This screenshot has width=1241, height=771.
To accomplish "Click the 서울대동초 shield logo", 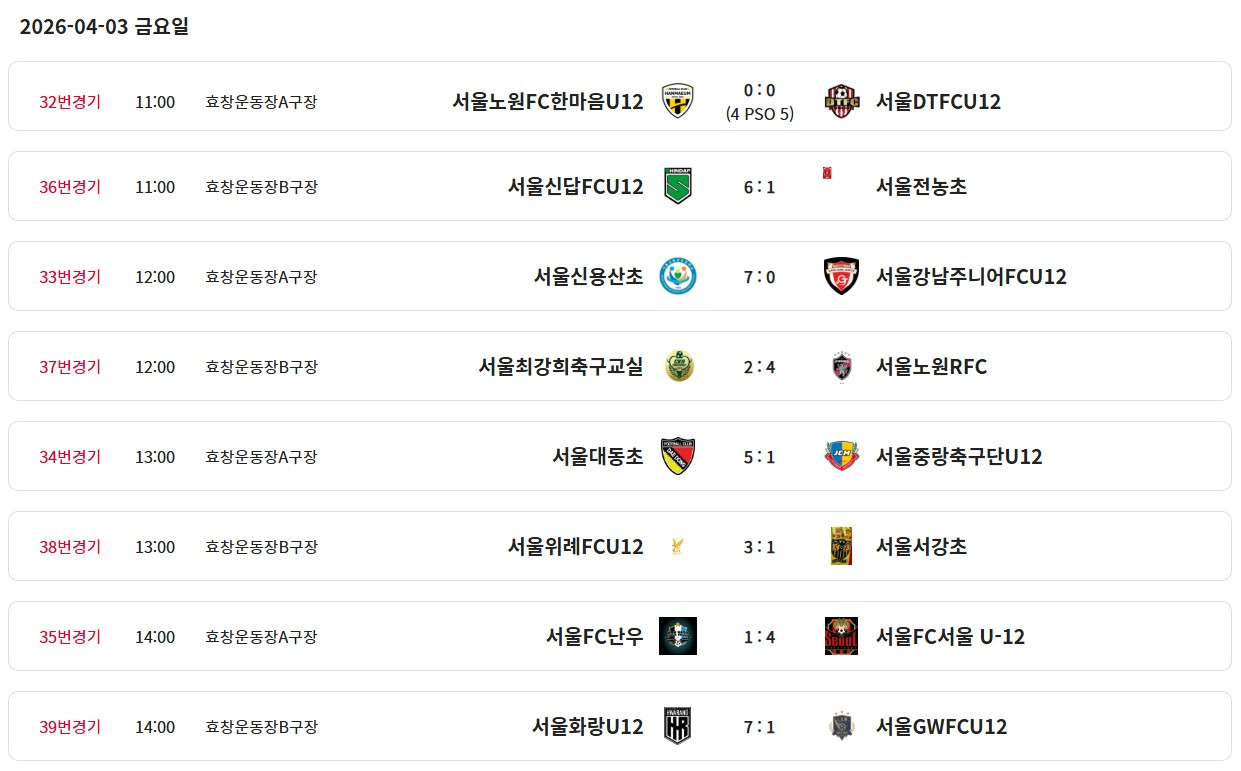I will (x=678, y=456).
